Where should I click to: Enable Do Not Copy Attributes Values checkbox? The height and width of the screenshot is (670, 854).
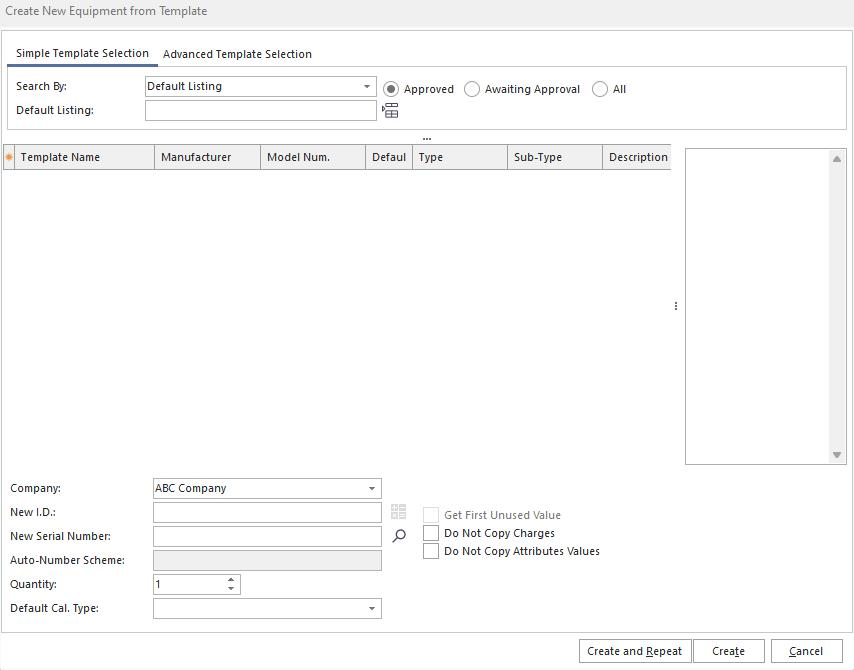tap(431, 551)
